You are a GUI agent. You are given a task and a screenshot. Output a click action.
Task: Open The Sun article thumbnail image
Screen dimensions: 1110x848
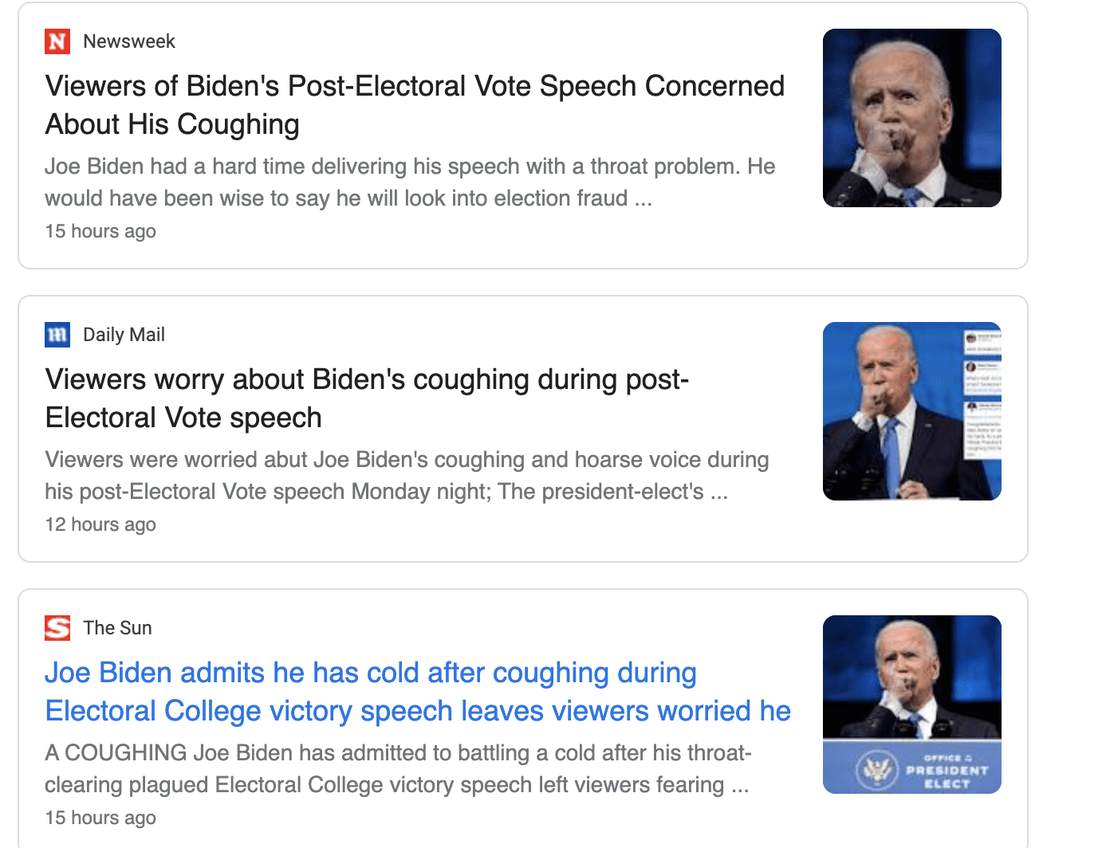pyautogui.click(x=911, y=677)
